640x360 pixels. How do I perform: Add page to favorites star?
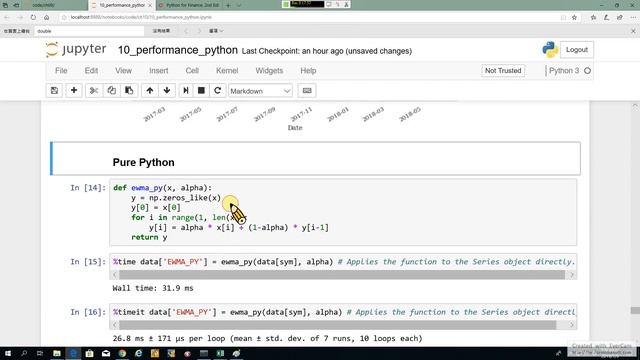coord(574,17)
